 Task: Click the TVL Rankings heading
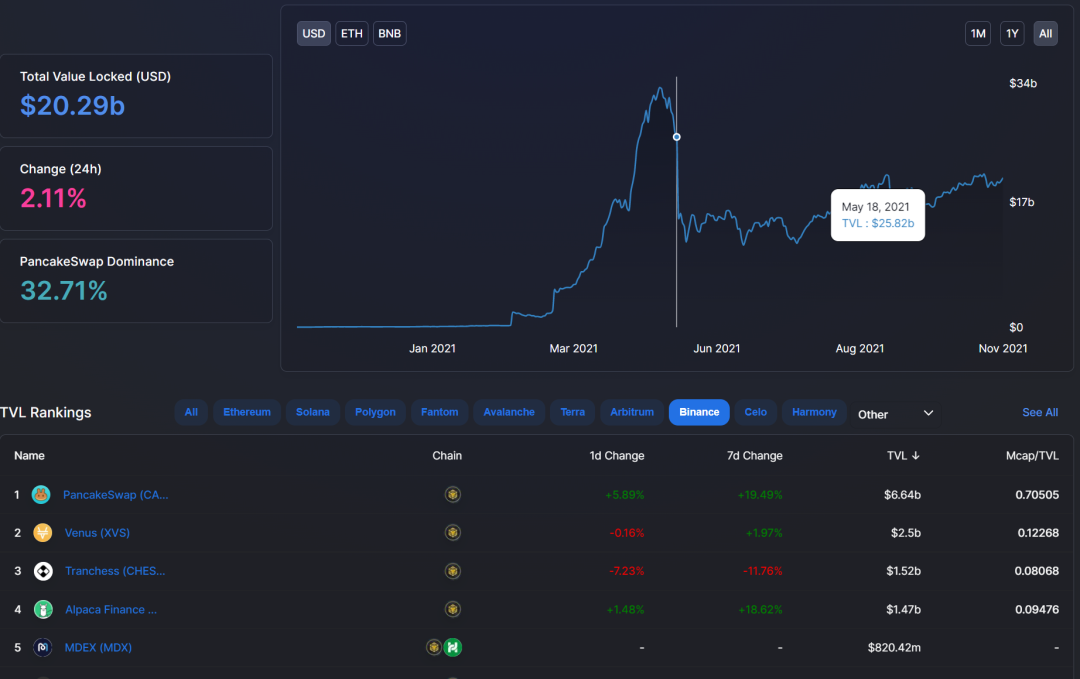coord(45,412)
